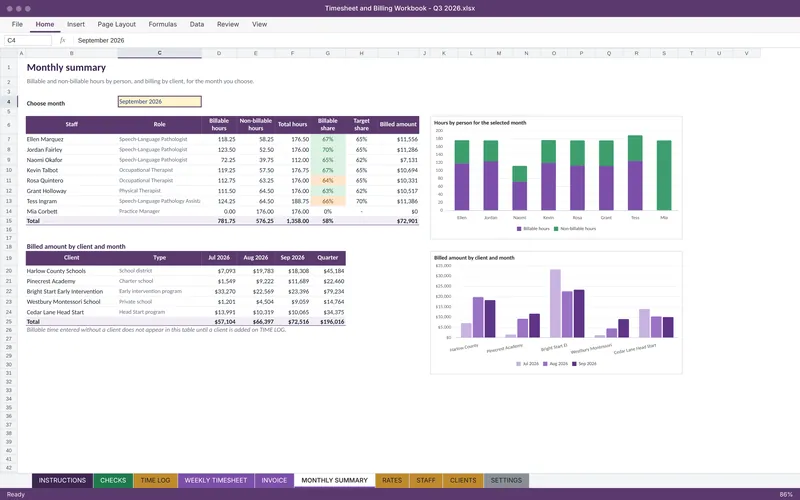The image size is (800, 500).
Task: Switch to the RATES sheet tab
Action: coord(392,480)
